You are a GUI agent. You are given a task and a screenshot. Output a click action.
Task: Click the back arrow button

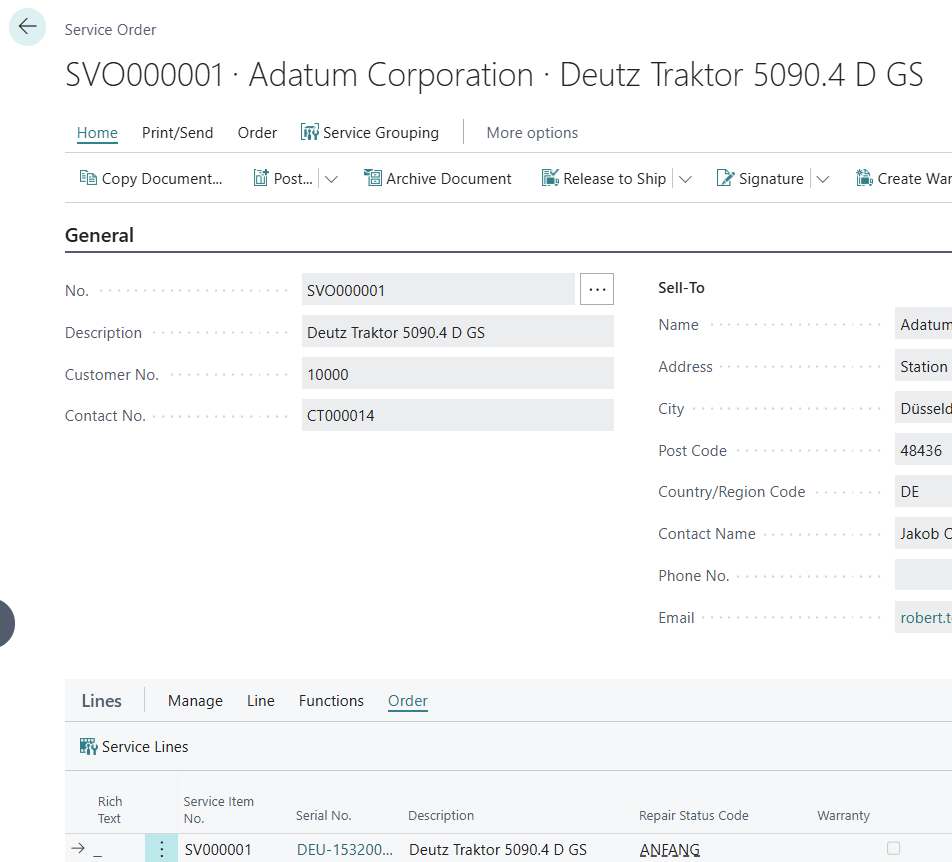click(x=27, y=27)
